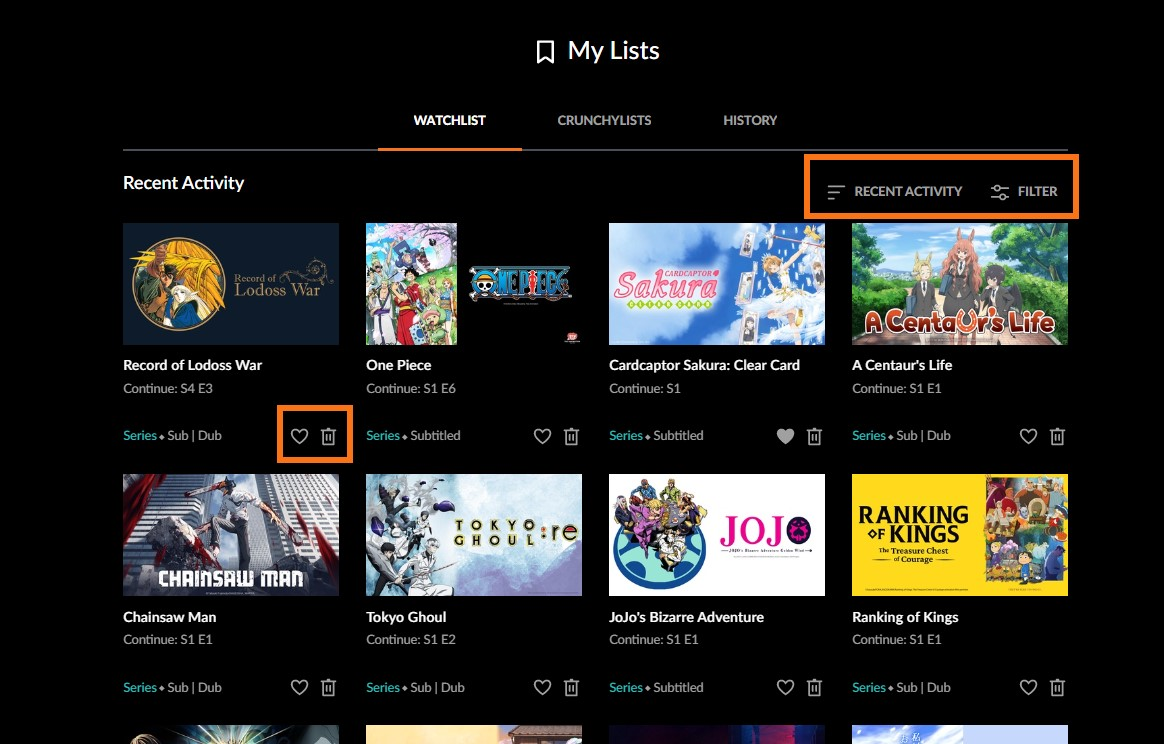
Task: Remove JoJo's Bizarre Adventure via trash icon
Action: tap(814, 688)
